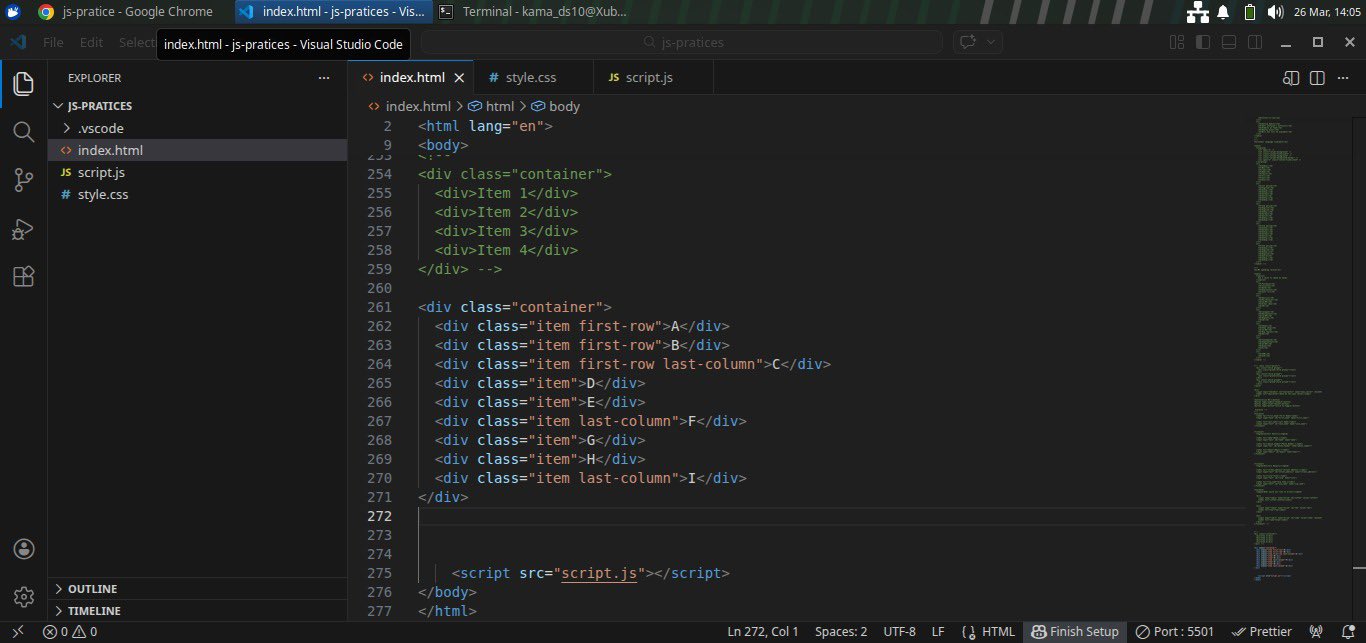Open the Accounts menu icon

[23, 549]
